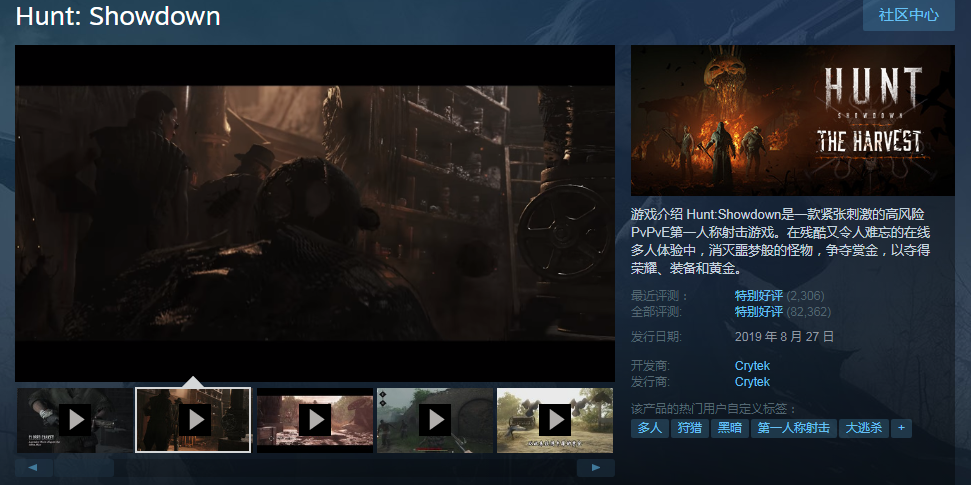Play the fourth video thumbnail with gameplay HUD

pos(435,420)
